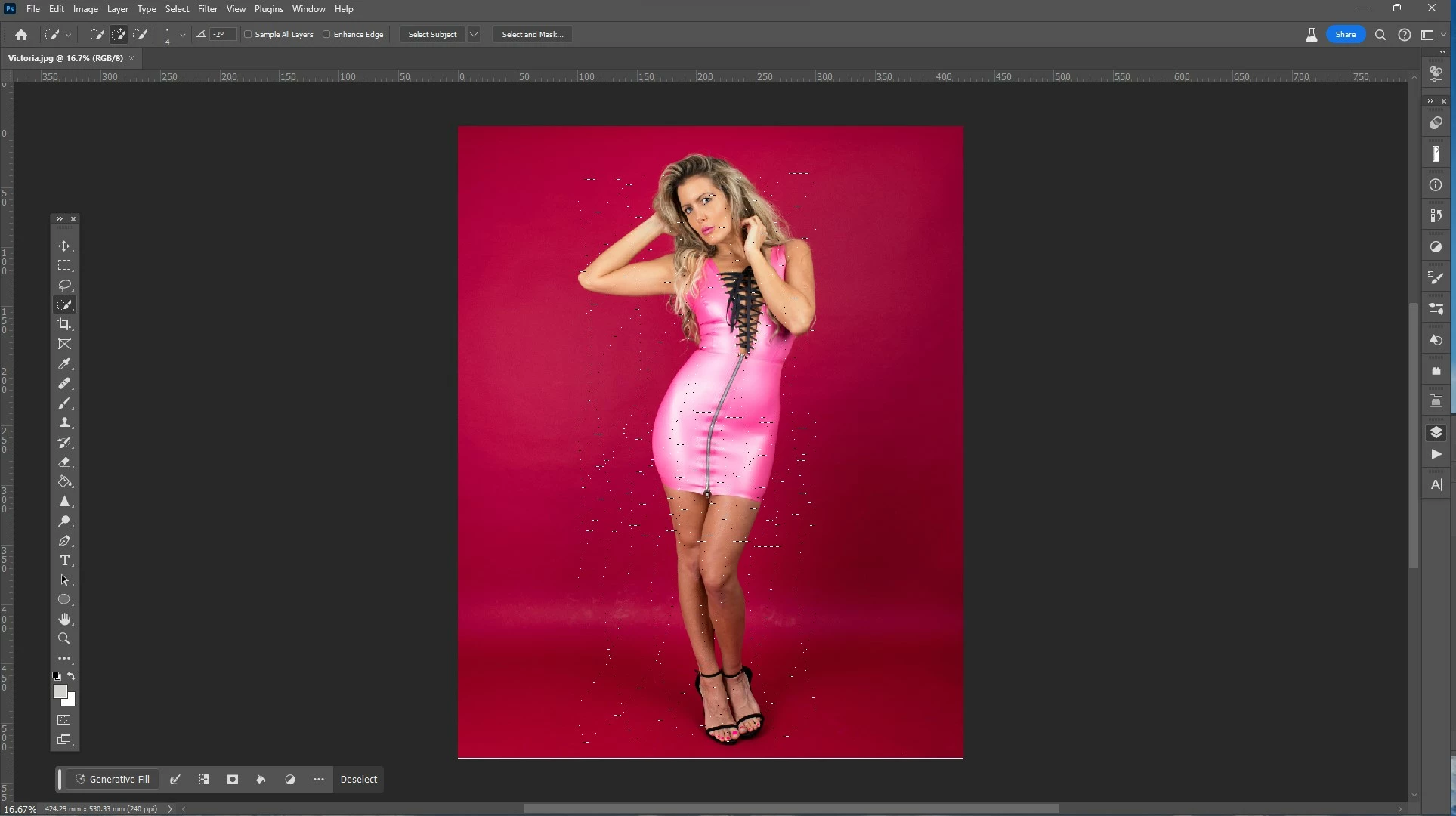Open the Filter menu
The height and width of the screenshot is (816, 1456).
207,9
